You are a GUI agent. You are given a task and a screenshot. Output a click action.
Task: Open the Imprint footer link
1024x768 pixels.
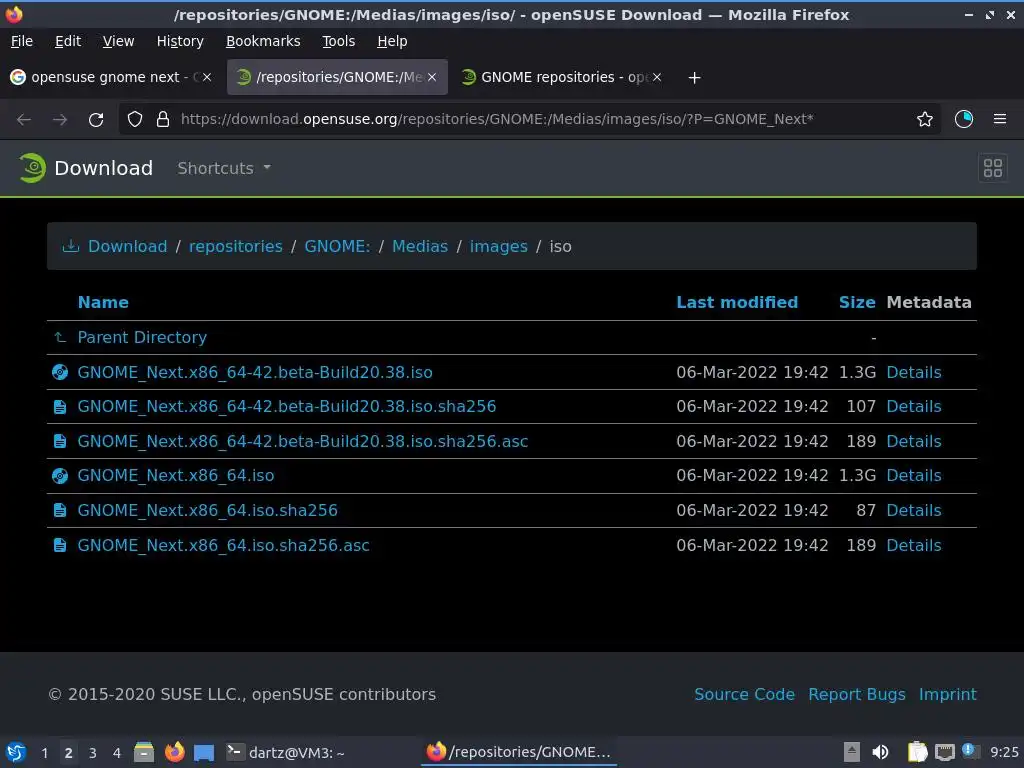pos(948,694)
